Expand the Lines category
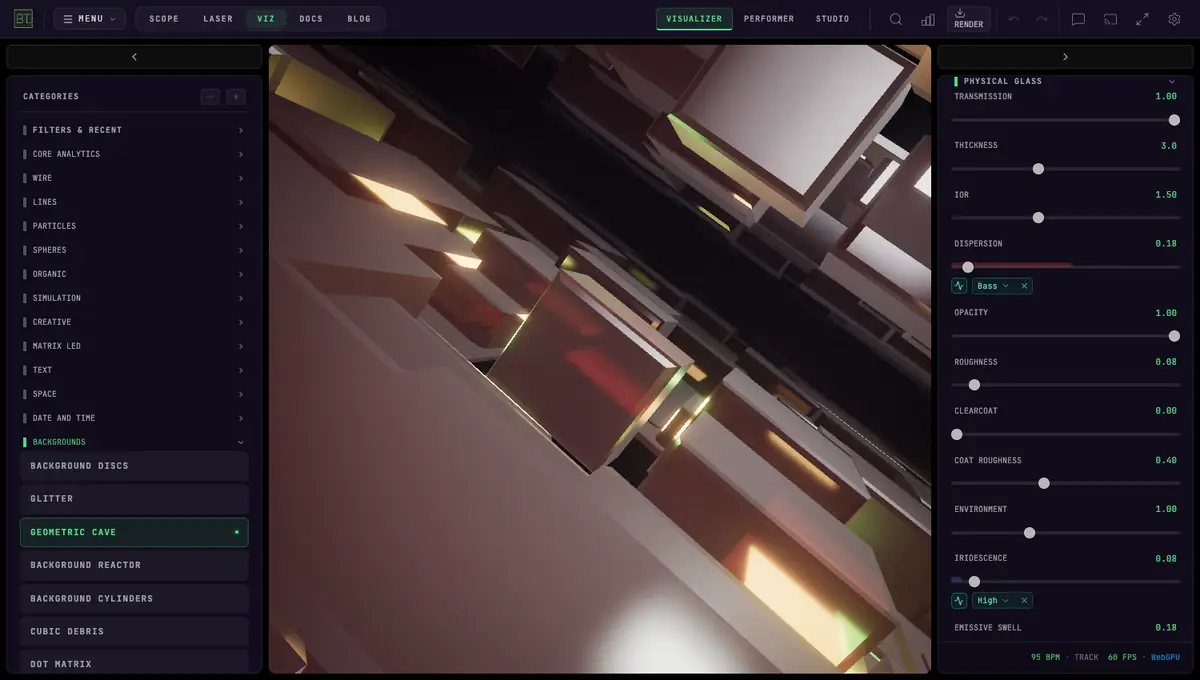The height and width of the screenshot is (680, 1200). pos(134,202)
